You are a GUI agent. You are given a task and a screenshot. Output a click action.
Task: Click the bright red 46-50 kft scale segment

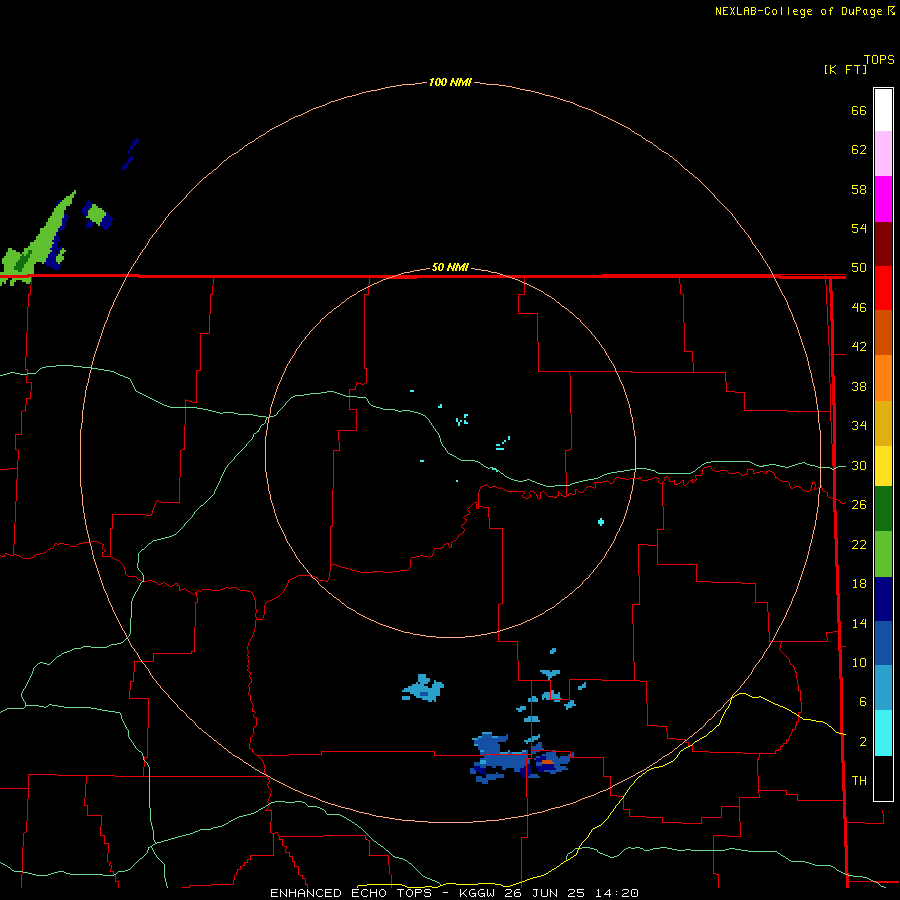(883, 288)
